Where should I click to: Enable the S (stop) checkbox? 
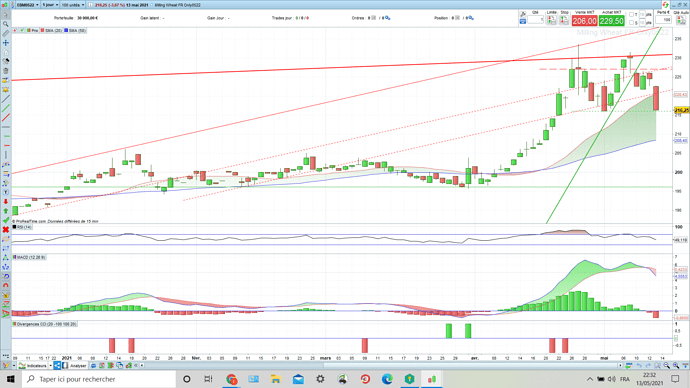631,23
